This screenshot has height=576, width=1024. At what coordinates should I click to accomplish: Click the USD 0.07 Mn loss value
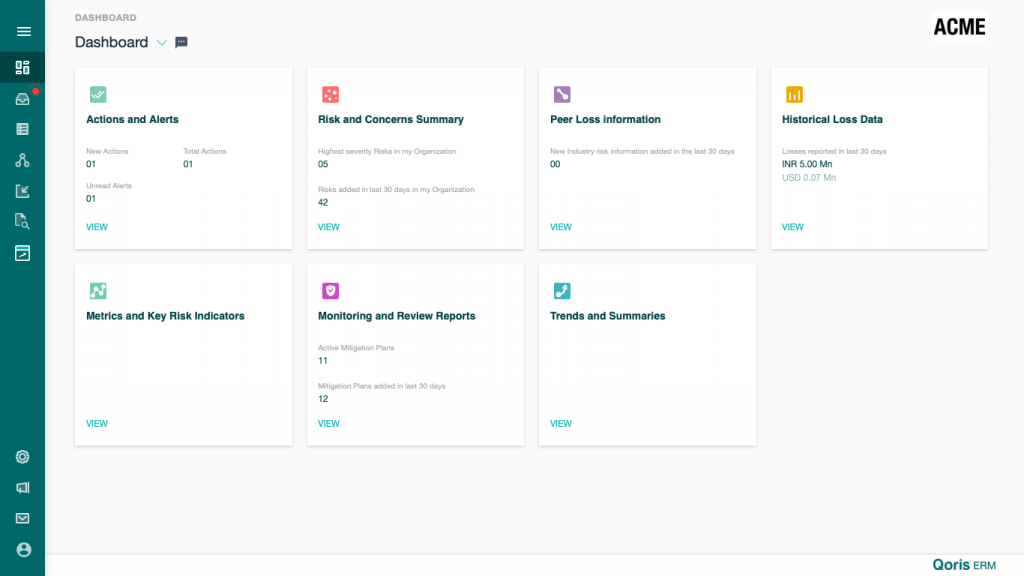pos(808,178)
